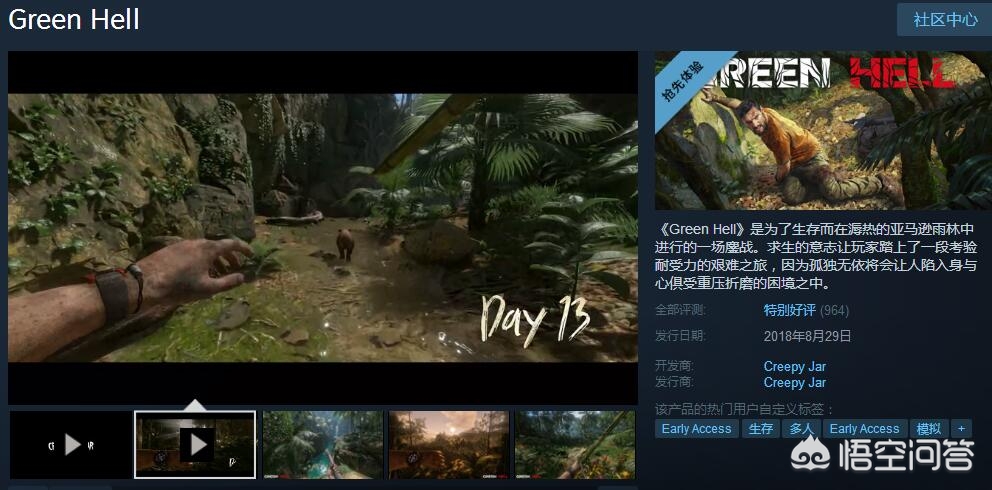Click the Green Hell page title
Screen dimensions: 992x490
pos(74,19)
